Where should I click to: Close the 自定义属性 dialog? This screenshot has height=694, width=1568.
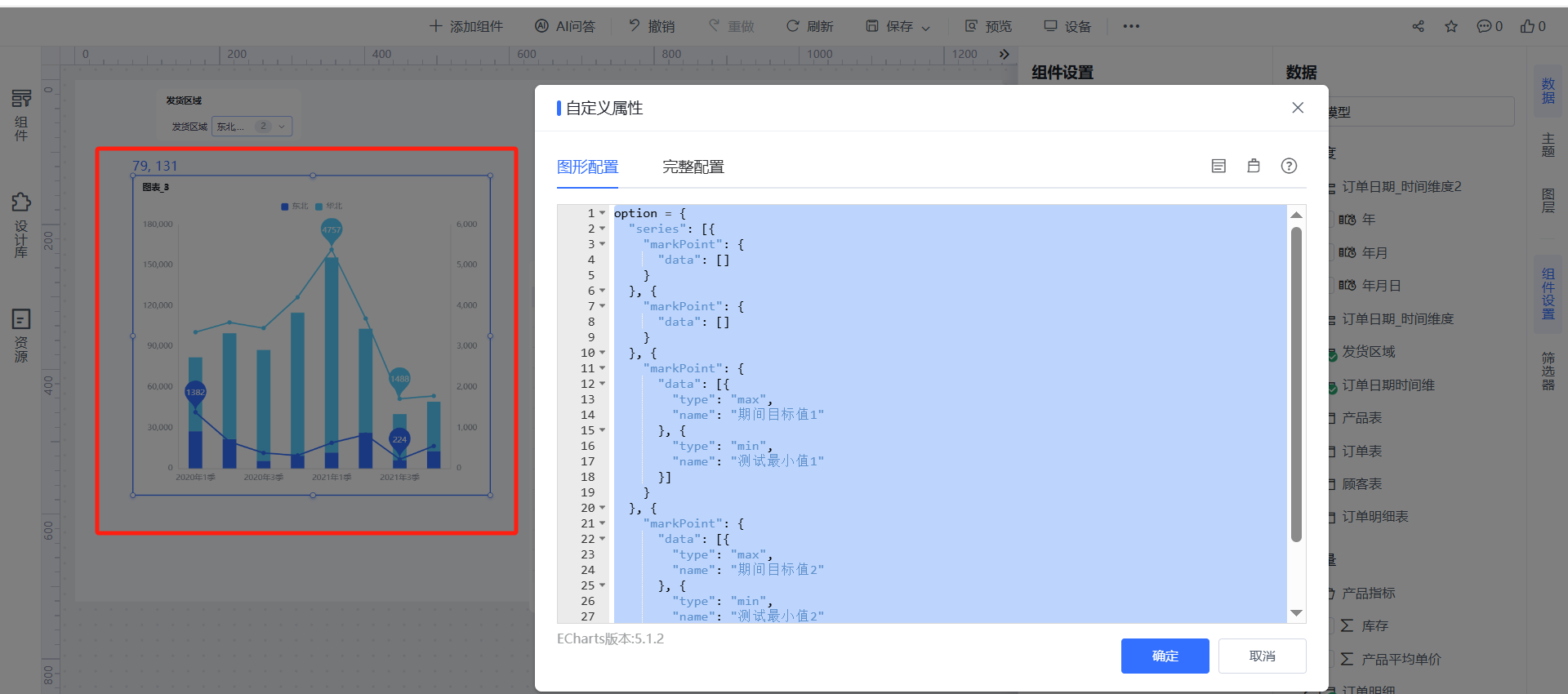pos(1298,108)
